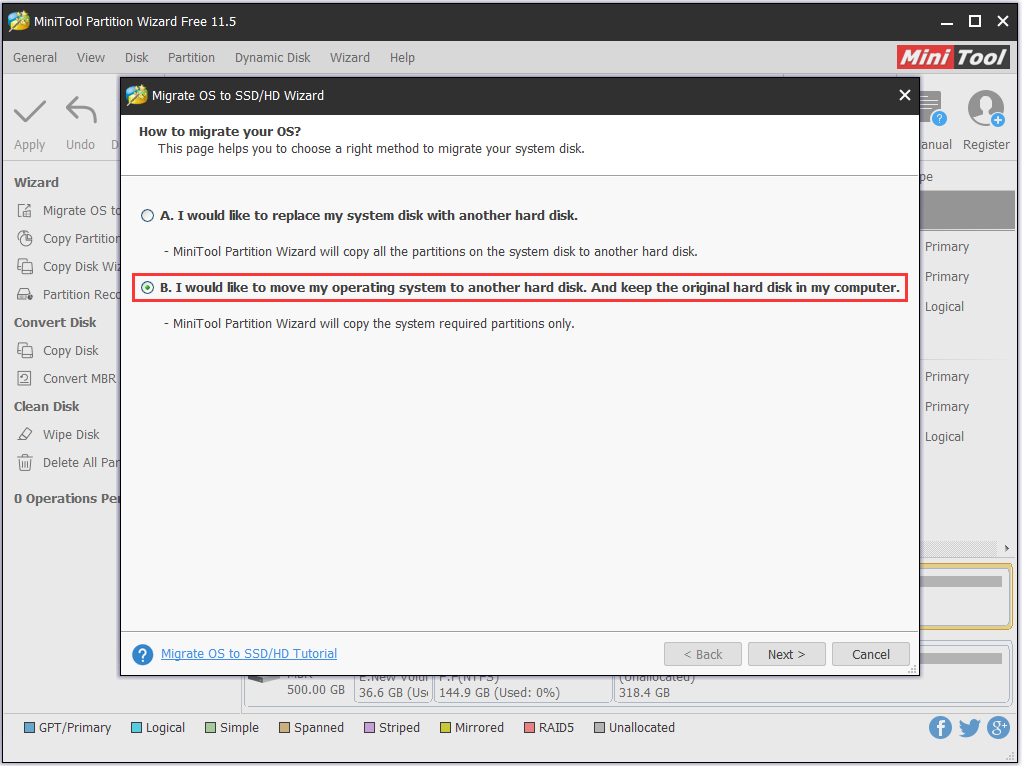Click the disabled Back button
The height and width of the screenshot is (766, 1022).
coord(703,655)
